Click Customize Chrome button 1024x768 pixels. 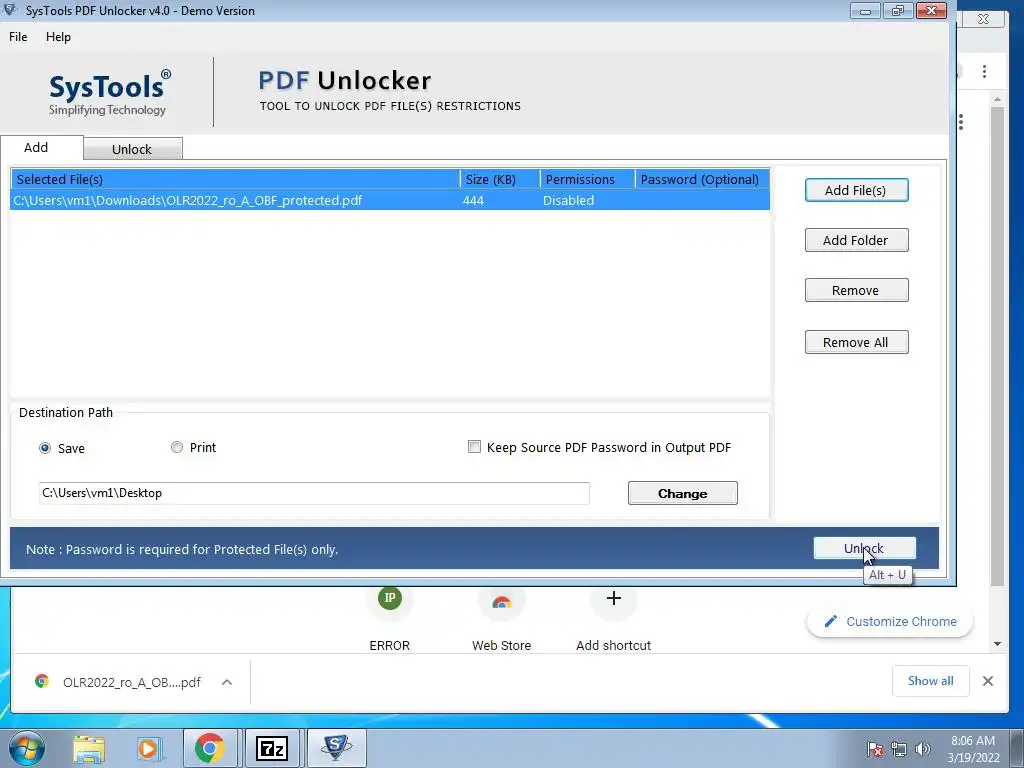[x=890, y=622]
